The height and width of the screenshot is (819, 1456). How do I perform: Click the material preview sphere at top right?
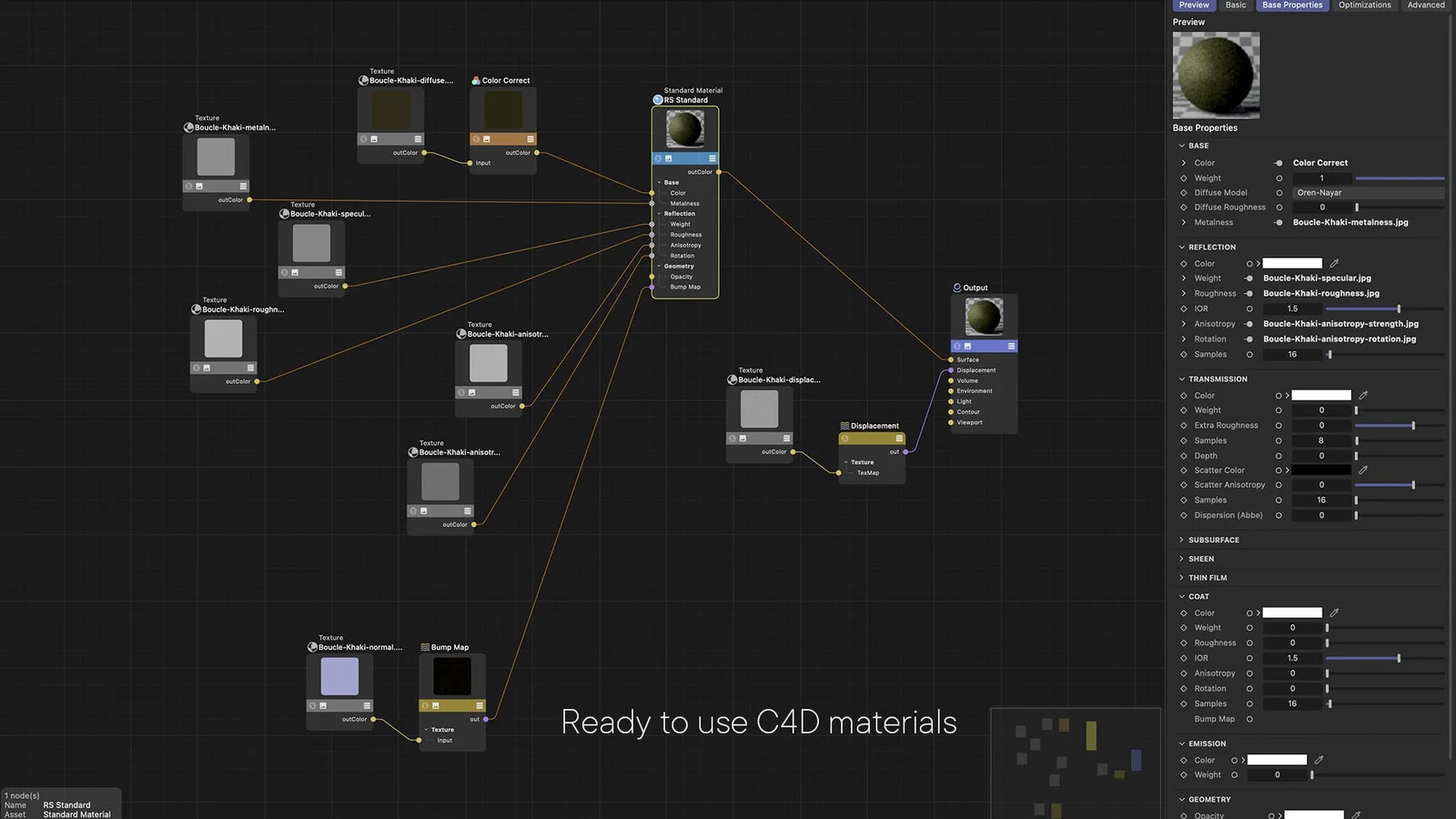point(1216,75)
